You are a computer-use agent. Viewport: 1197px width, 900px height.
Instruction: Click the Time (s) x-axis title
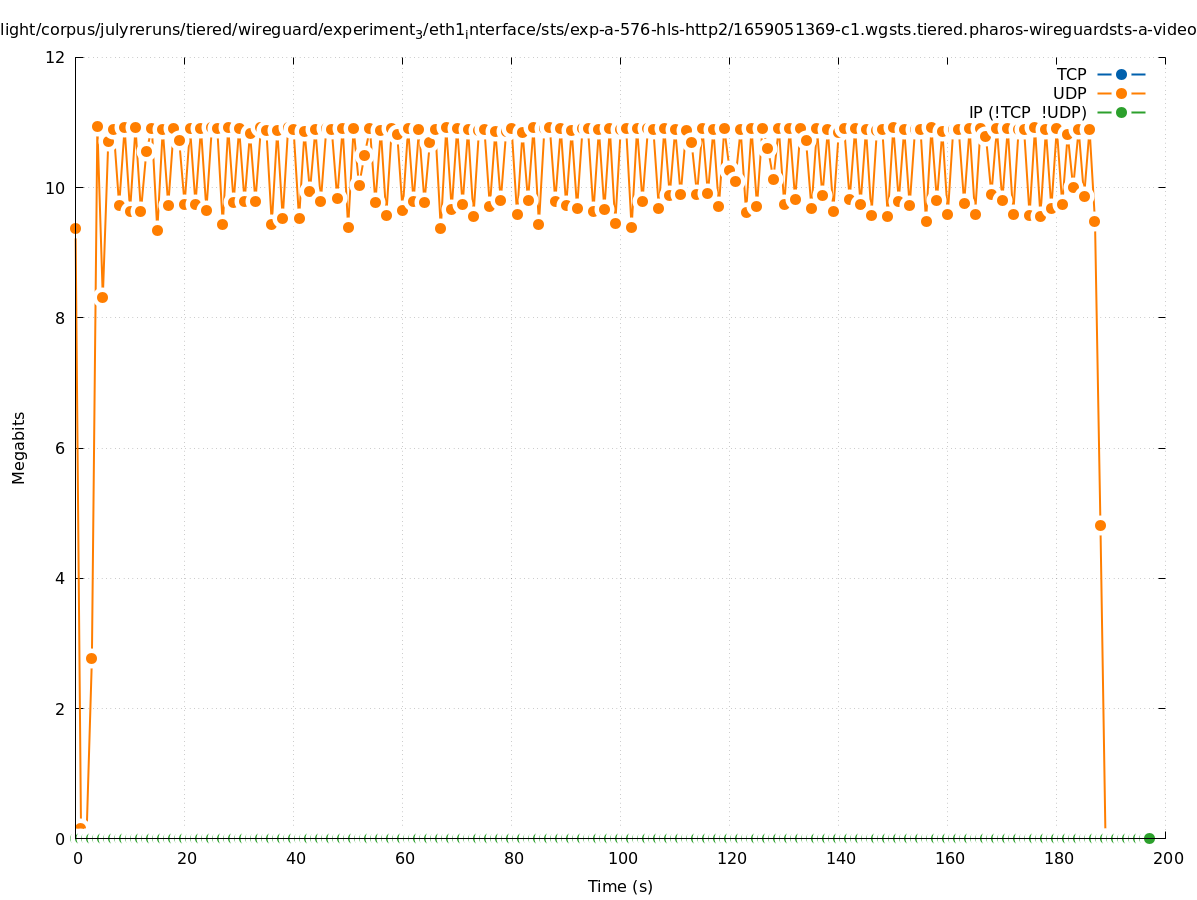(620, 886)
